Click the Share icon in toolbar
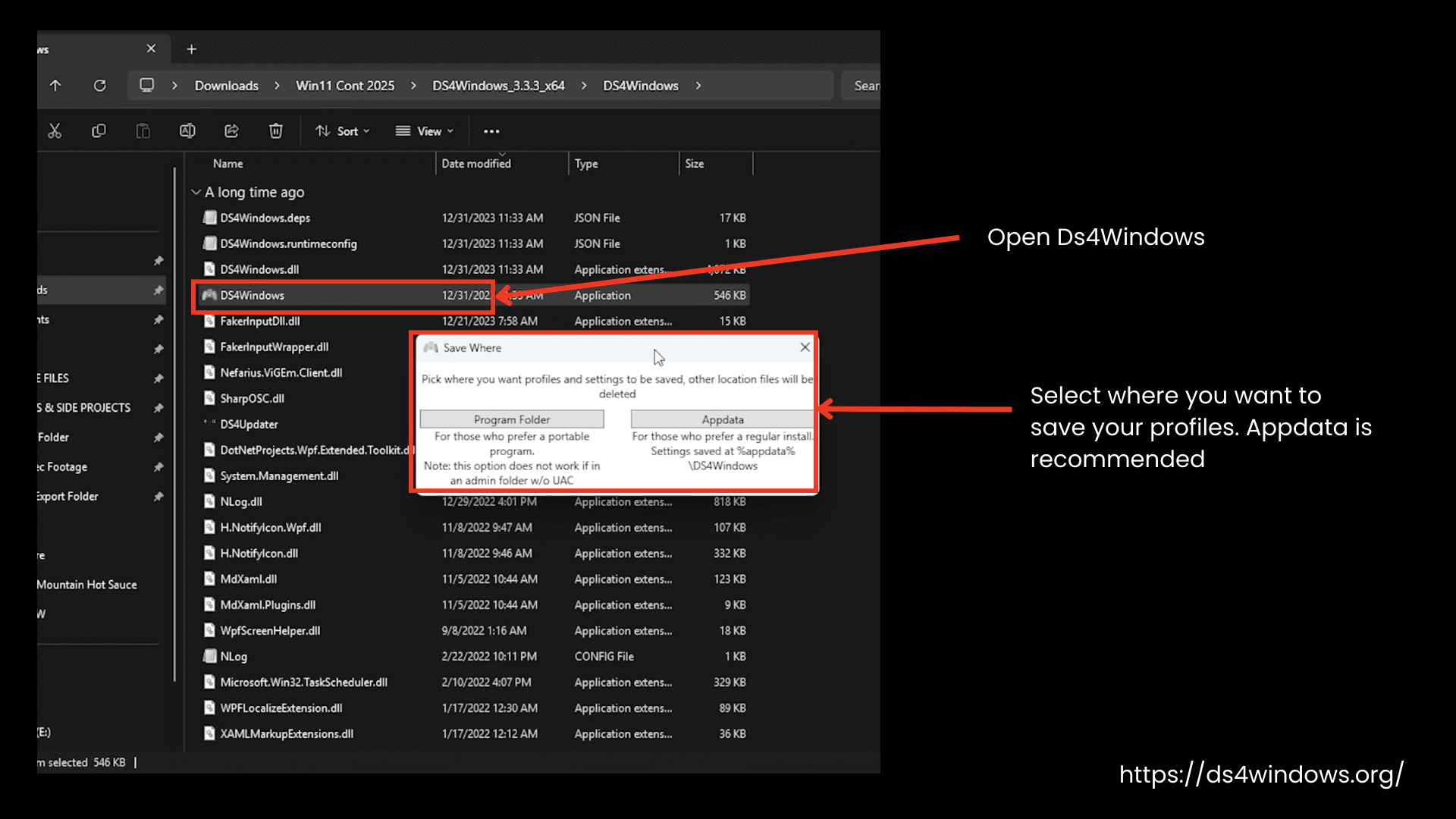 click(x=231, y=131)
